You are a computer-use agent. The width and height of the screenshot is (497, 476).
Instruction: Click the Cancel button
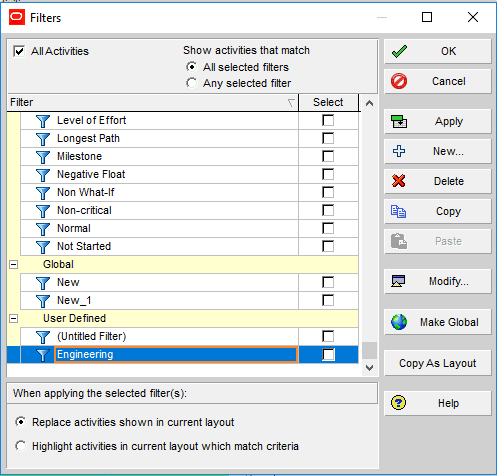(x=438, y=81)
